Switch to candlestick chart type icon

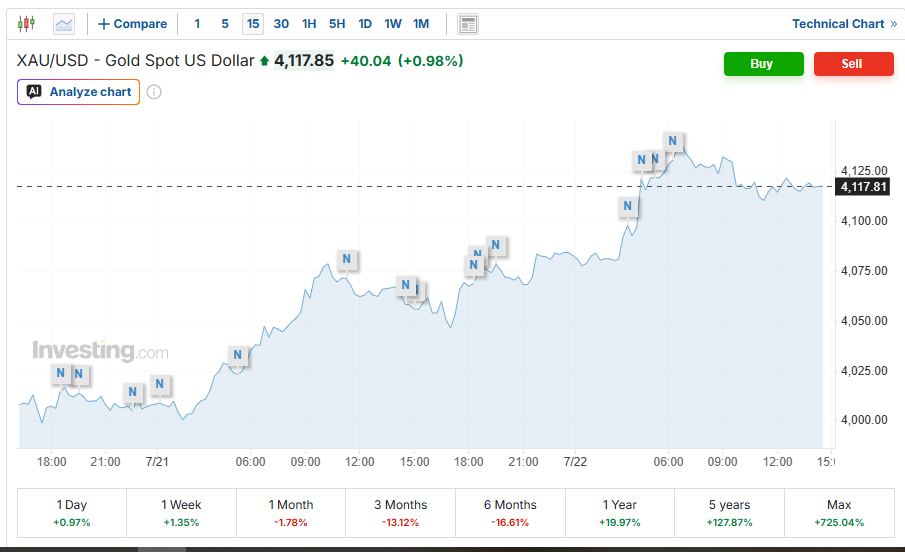click(26, 24)
